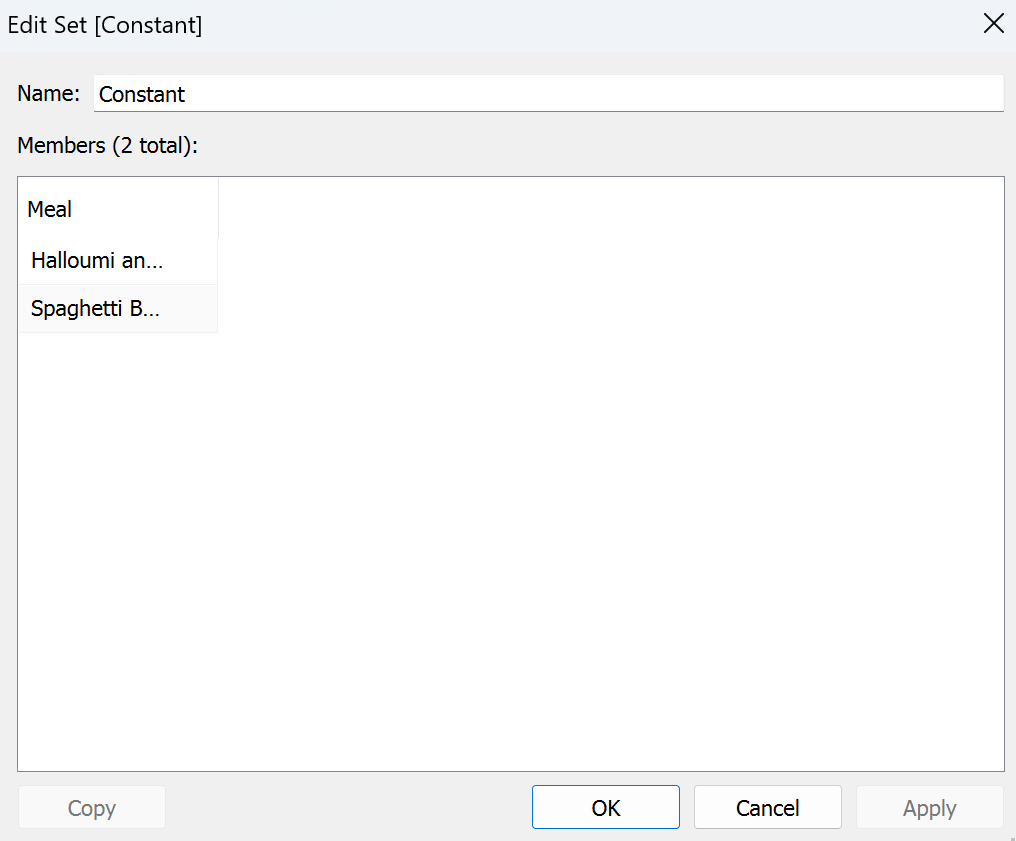
Task: Click the ellipsis on the Spaghetti entry
Action: [x=150, y=309]
